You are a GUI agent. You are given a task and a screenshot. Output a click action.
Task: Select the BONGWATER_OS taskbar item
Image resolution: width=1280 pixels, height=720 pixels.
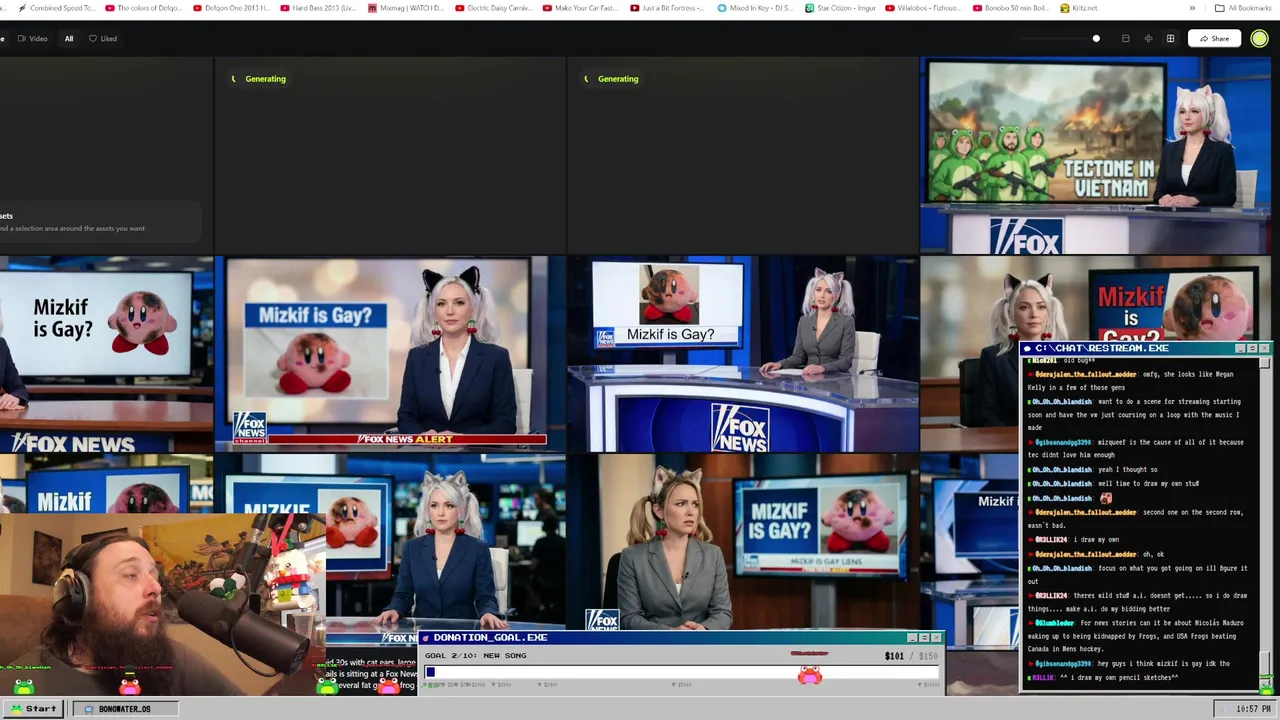point(125,709)
